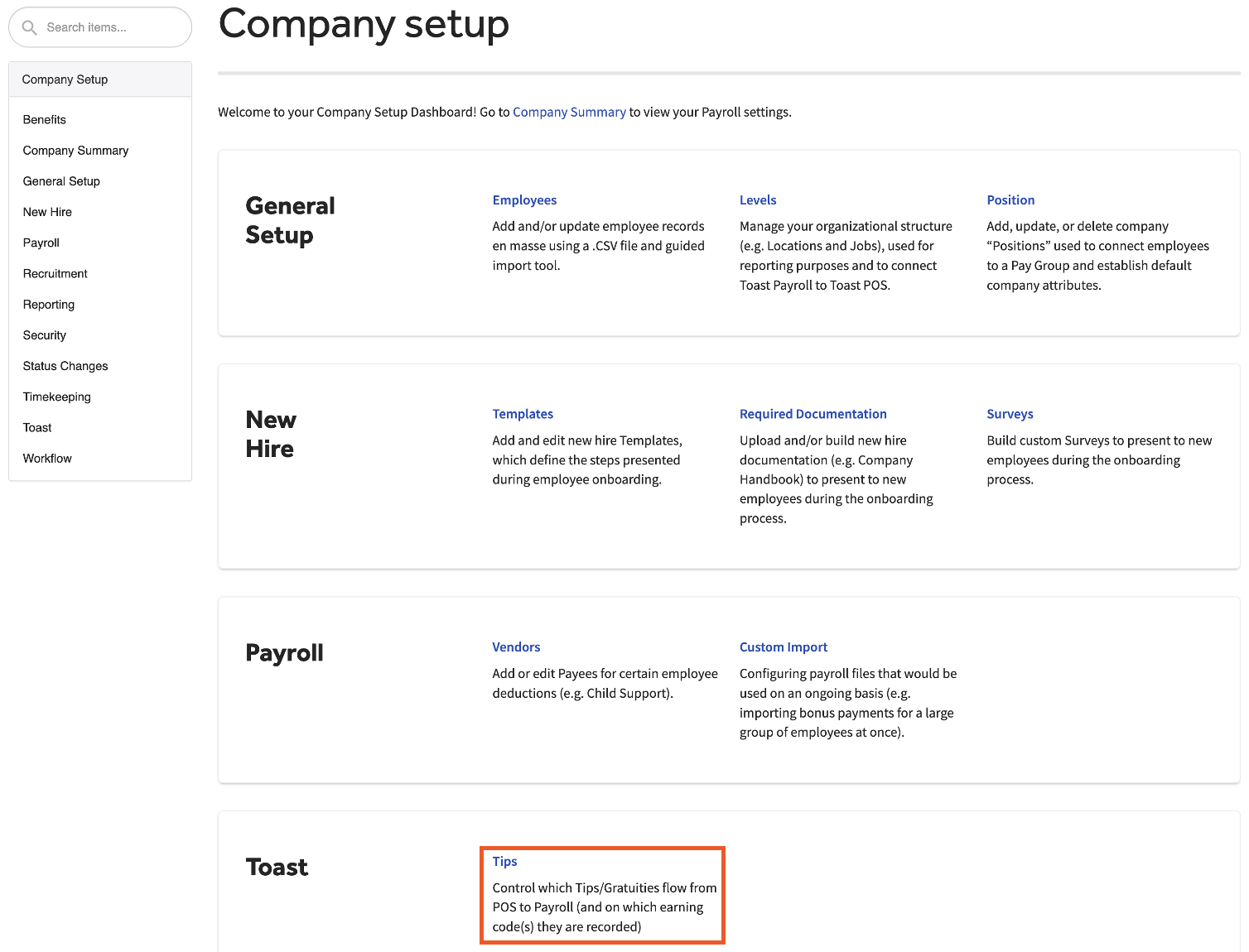Navigate to General Setup in sidebar
Viewport: 1249px width, 952px height.
(x=61, y=180)
